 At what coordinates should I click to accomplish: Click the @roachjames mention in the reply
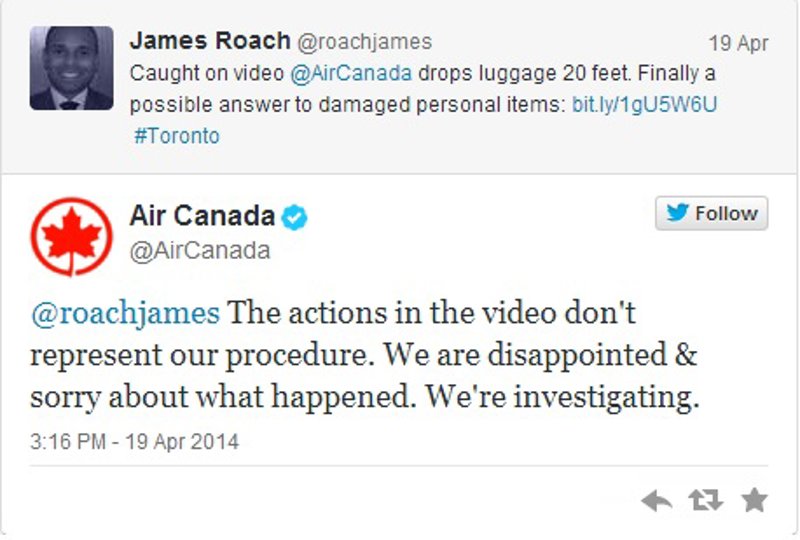tap(125, 314)
